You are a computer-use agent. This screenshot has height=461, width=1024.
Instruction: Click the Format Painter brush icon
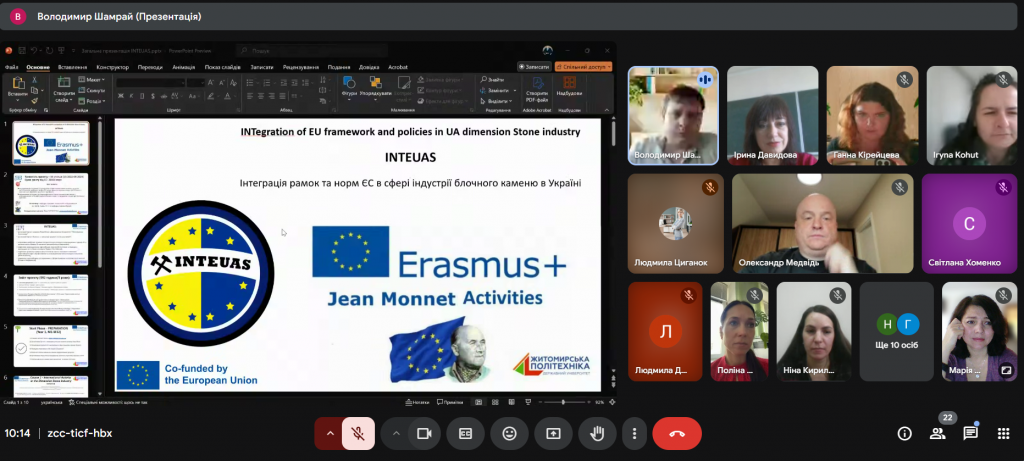(x=34, y=101)
